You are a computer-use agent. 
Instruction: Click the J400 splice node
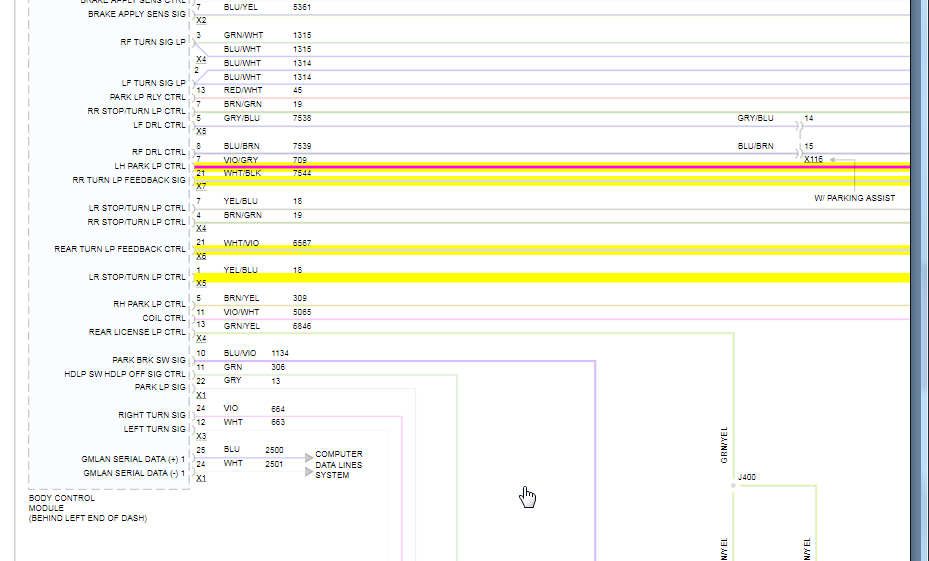(x=733, y=485)
